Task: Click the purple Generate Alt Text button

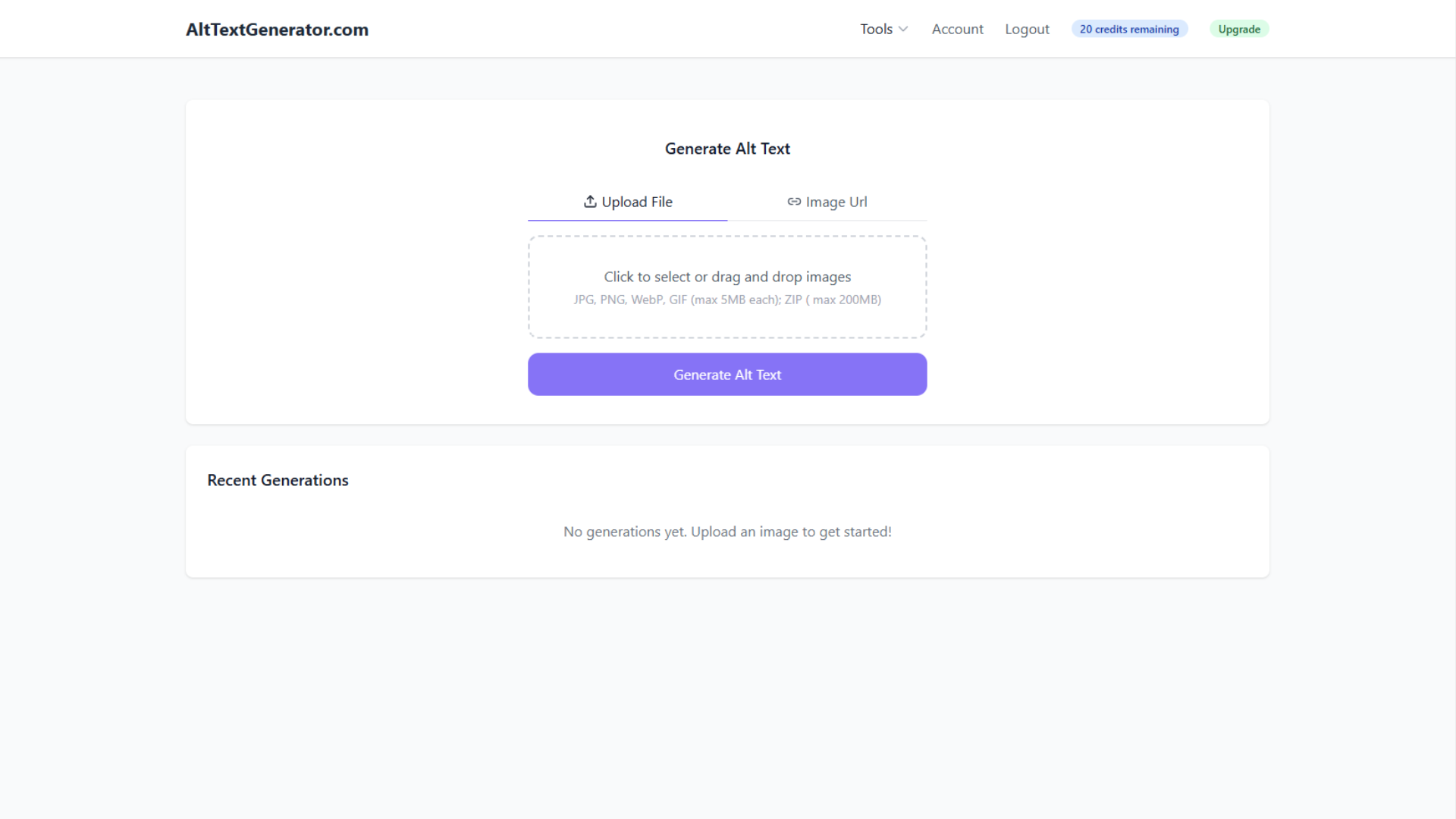Action: coord(727,375)
